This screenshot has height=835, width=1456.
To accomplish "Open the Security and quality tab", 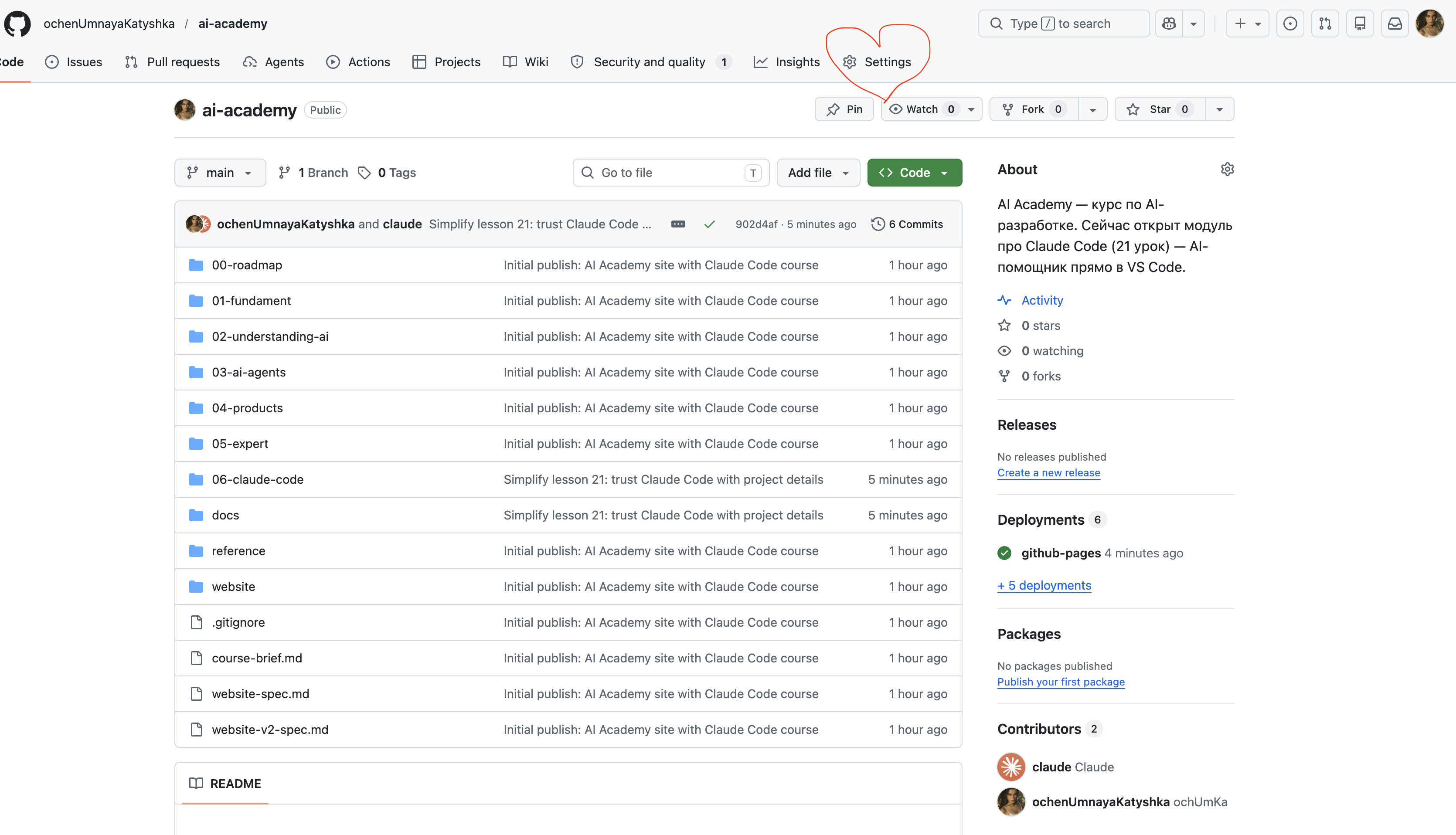I will pos(651,62).
